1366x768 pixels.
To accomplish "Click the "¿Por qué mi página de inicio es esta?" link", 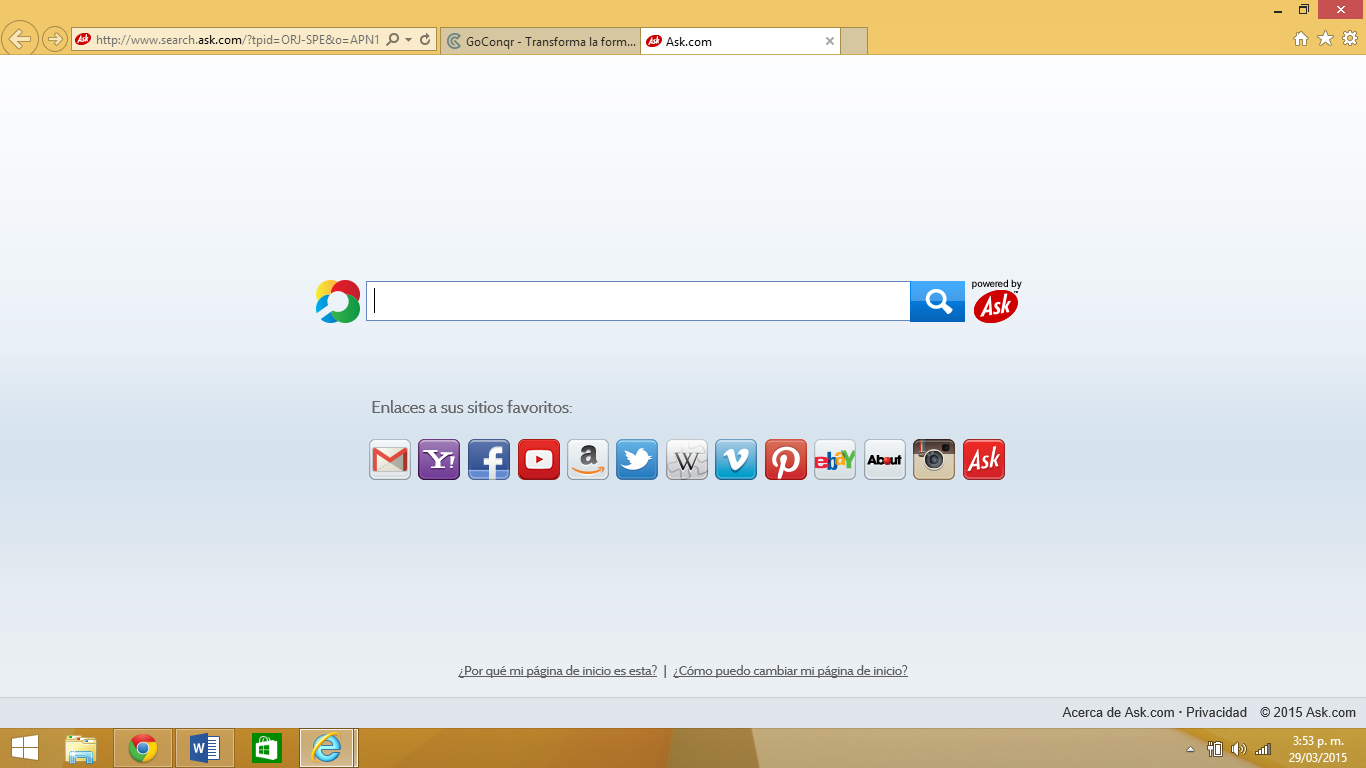I will (557, 671).
